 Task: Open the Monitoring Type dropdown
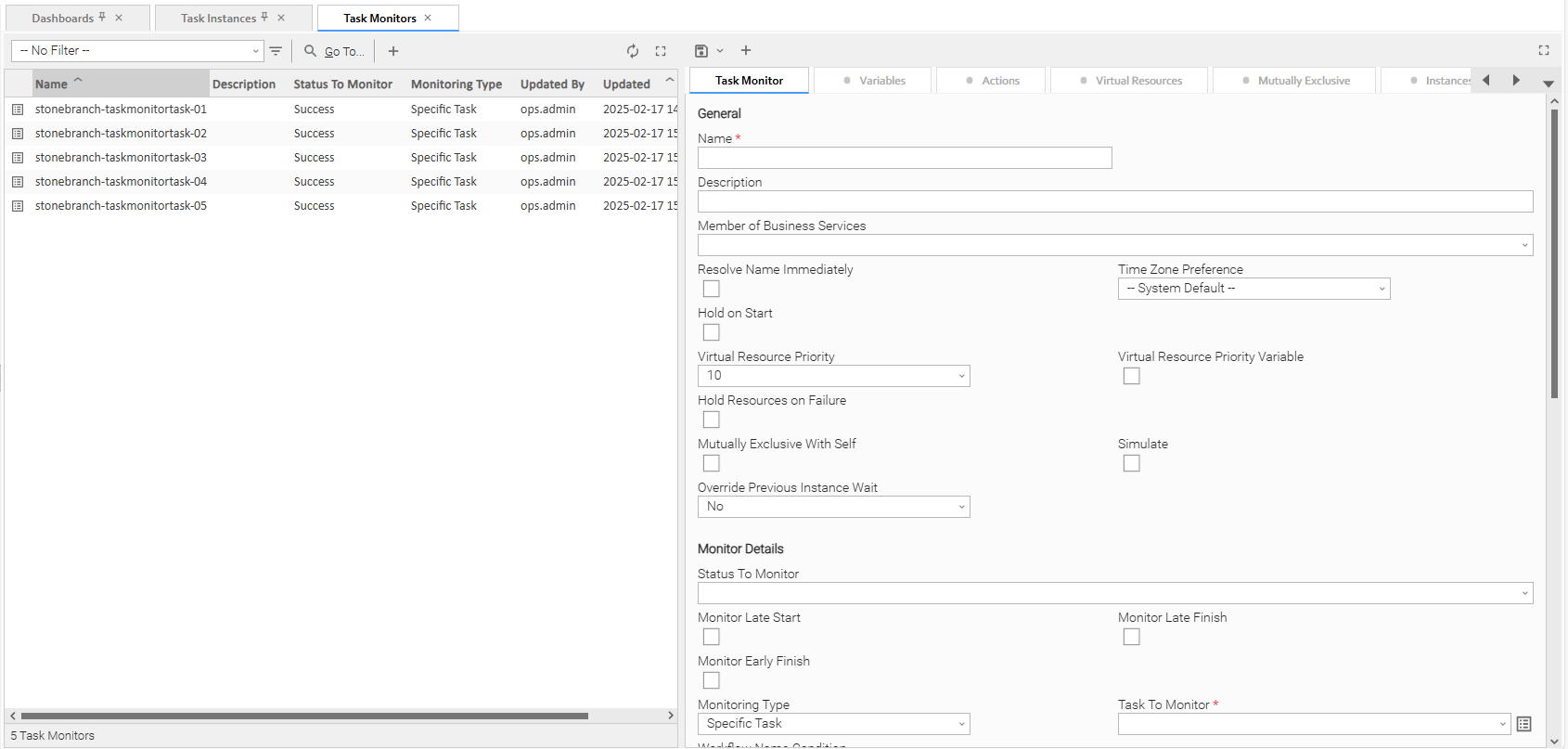(x=833, y=724)
